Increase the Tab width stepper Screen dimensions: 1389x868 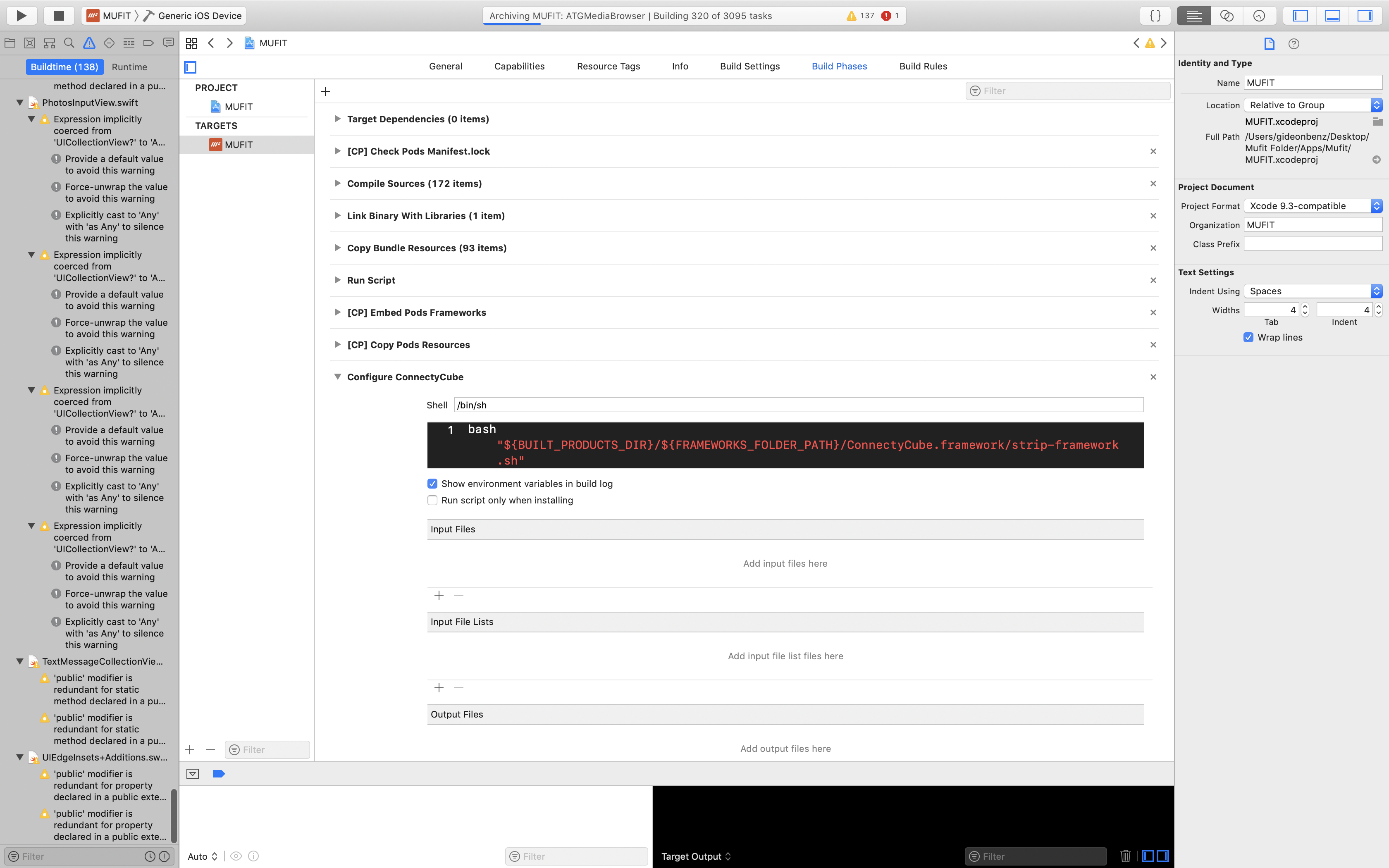coord(1305,307)
